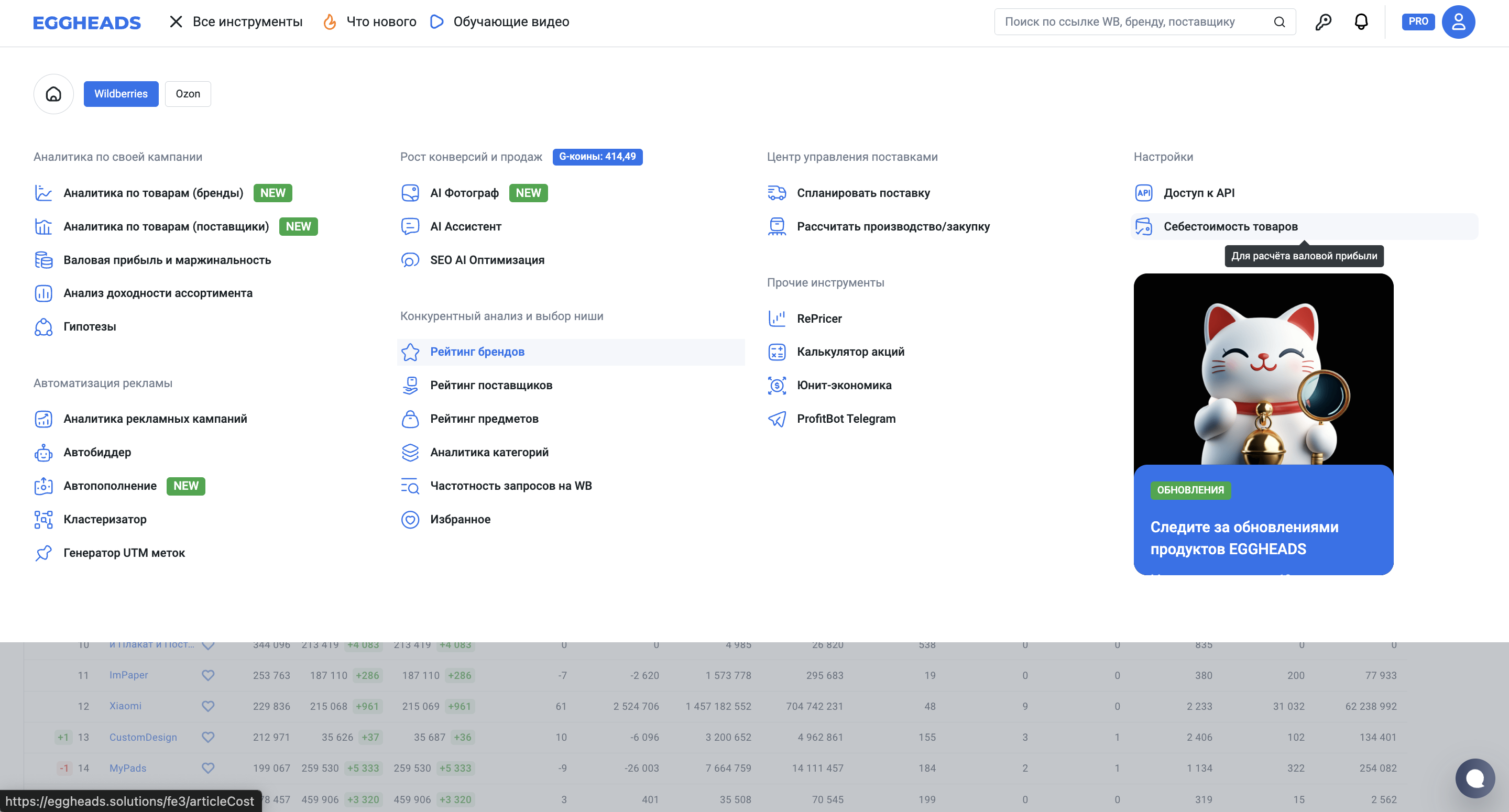Click the Рассчитать производство/закупку icon

[x=777, y=227]
